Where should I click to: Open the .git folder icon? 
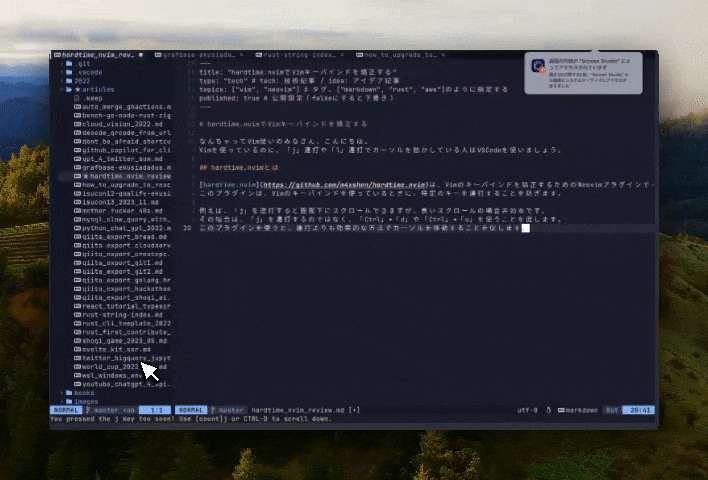coord(69,64)
